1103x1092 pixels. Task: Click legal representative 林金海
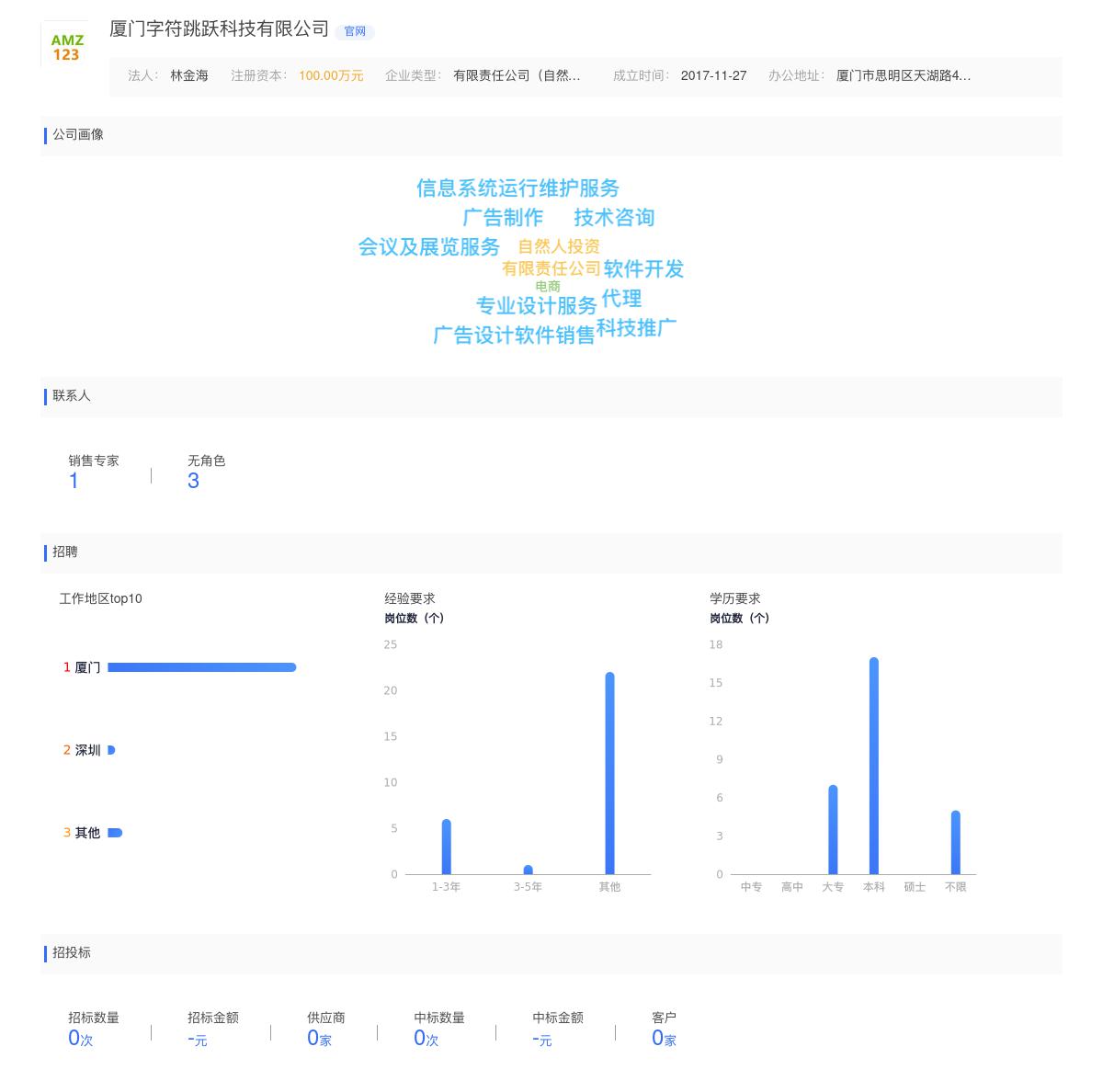189,75
